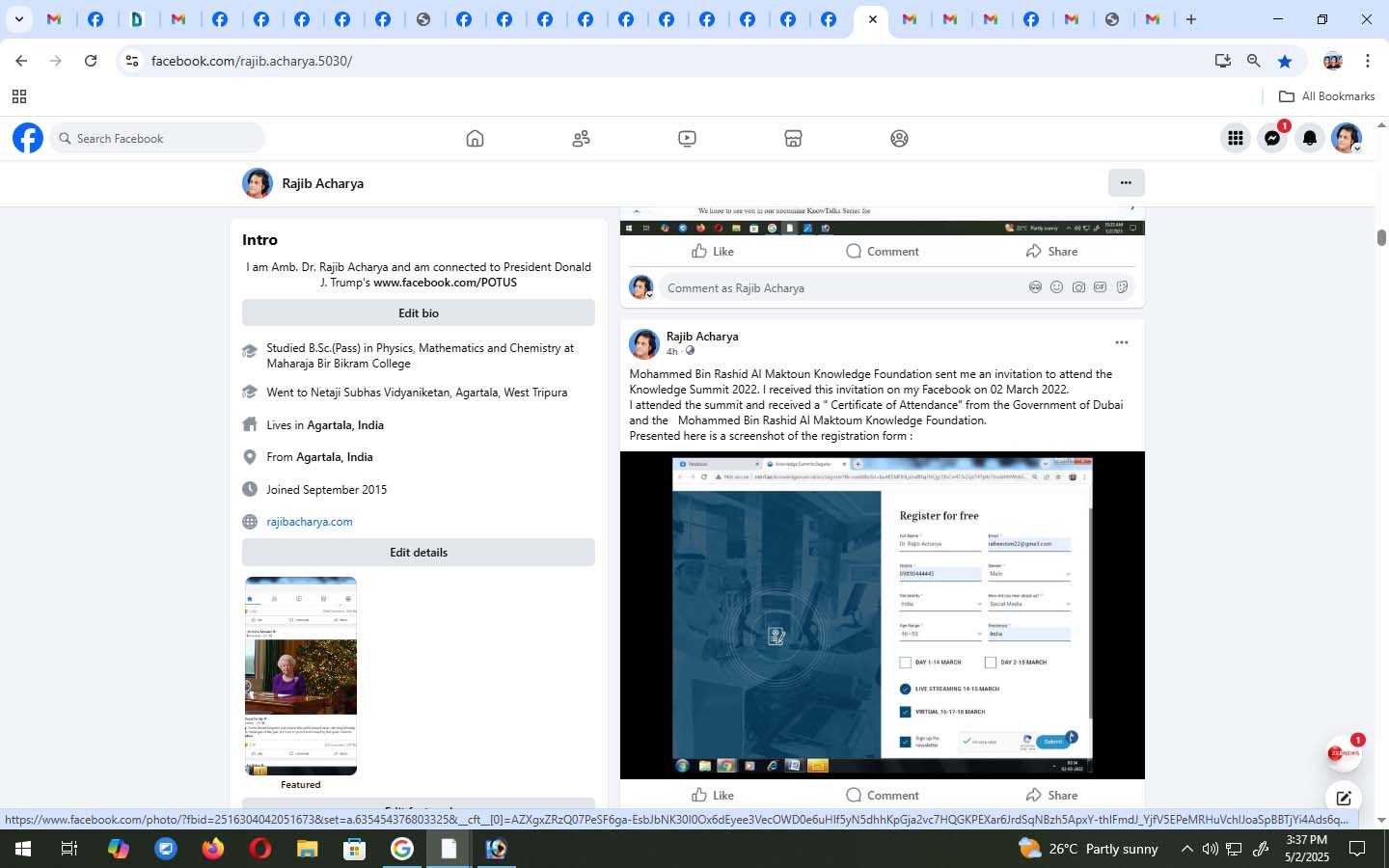Viewport: 1389px width, 868px height.
Task: Open the www.facebook.com/POTUS link in intro
Action: 445,283
